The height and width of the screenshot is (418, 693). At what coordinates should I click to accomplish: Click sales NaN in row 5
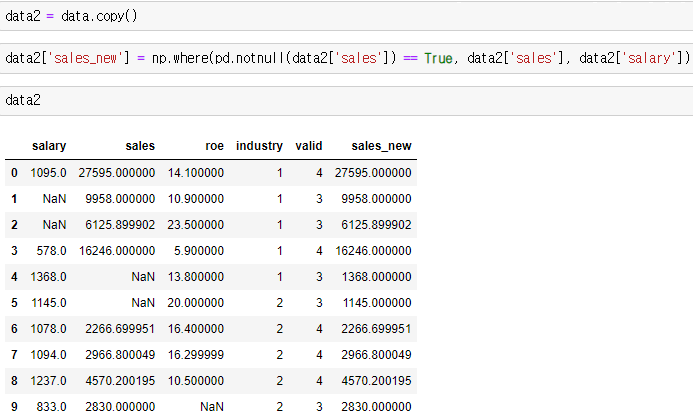click(143, 303)
